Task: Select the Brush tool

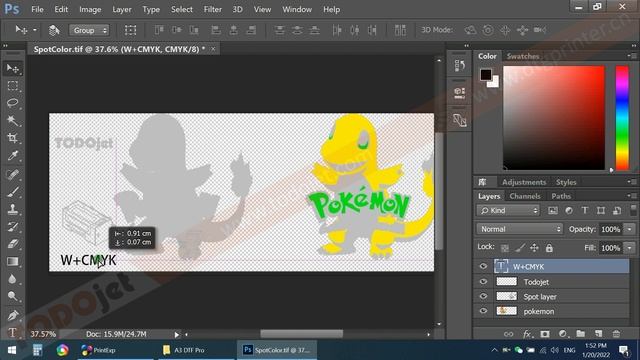Action: [13, 192]
